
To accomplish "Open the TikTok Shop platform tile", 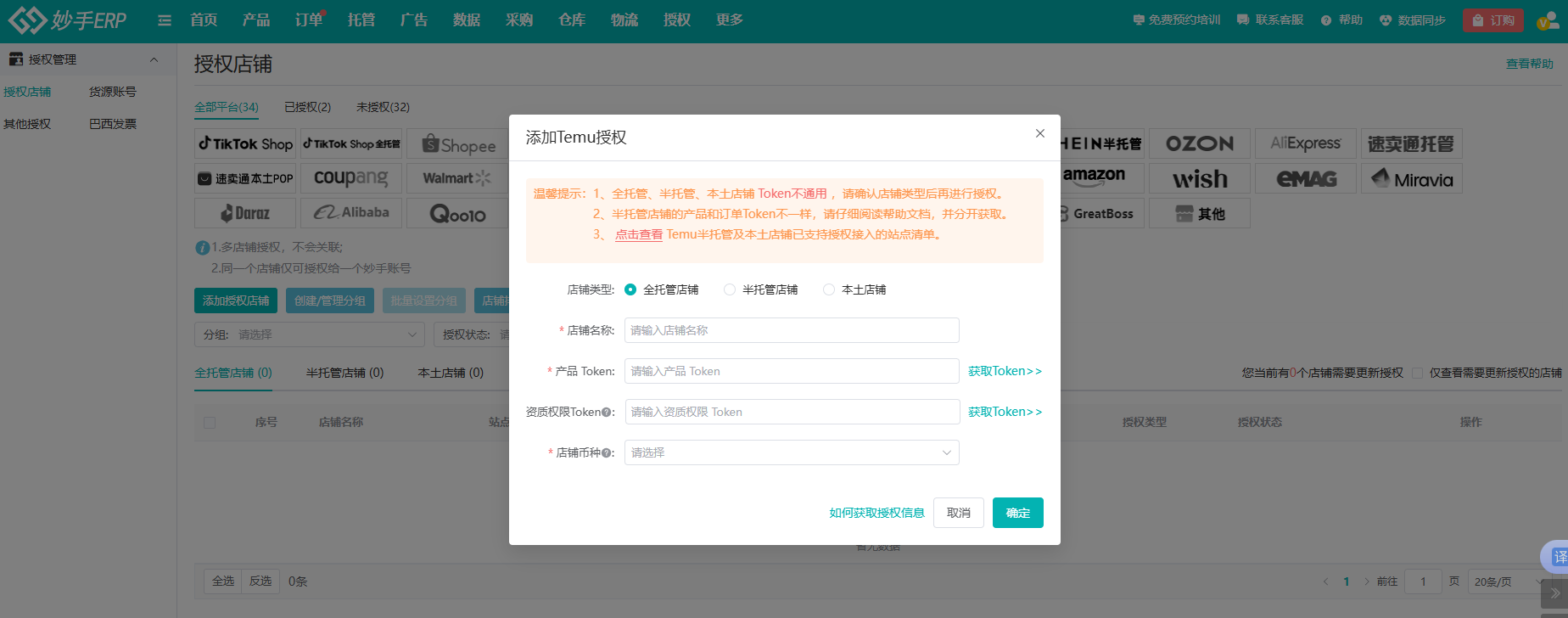I will [x=245, y=144].
